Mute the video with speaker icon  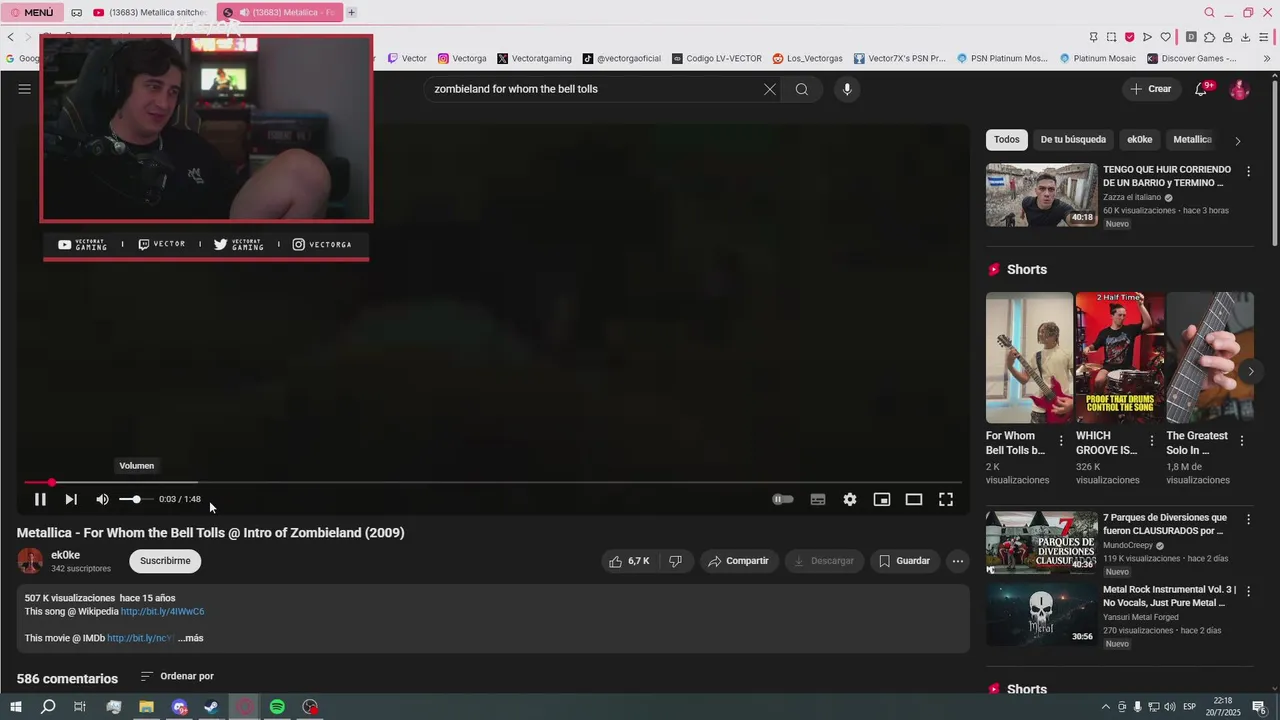(x=102, y=499)
